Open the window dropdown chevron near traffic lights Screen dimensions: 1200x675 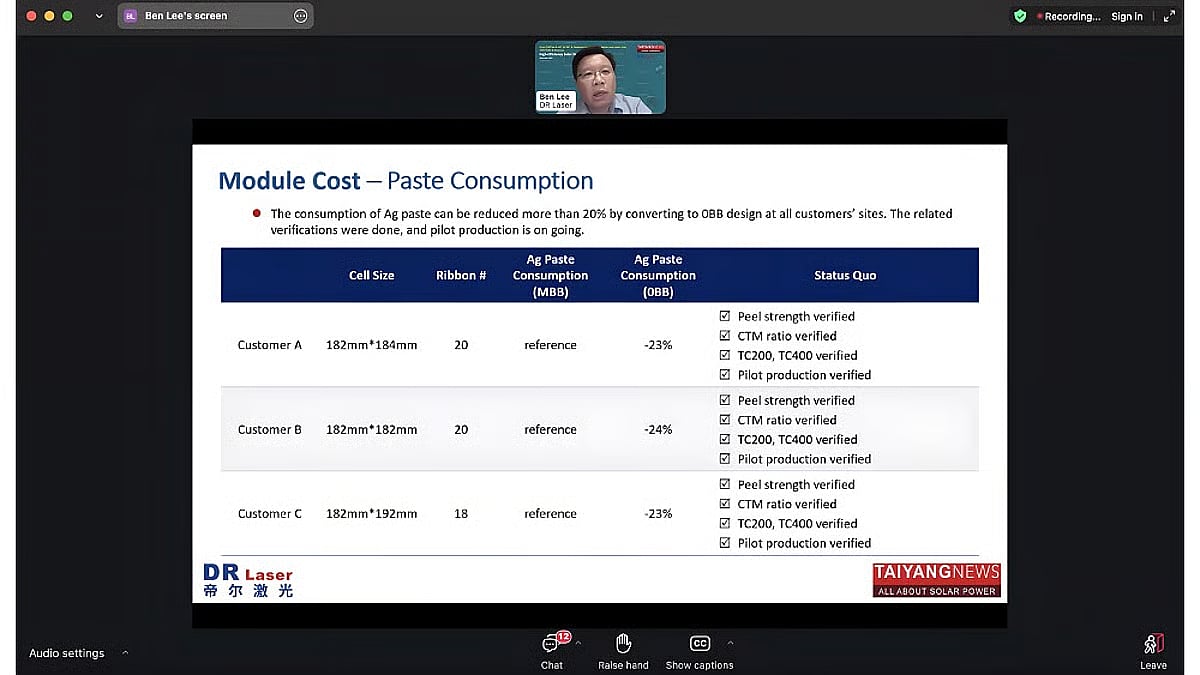[x=98, y=16]
